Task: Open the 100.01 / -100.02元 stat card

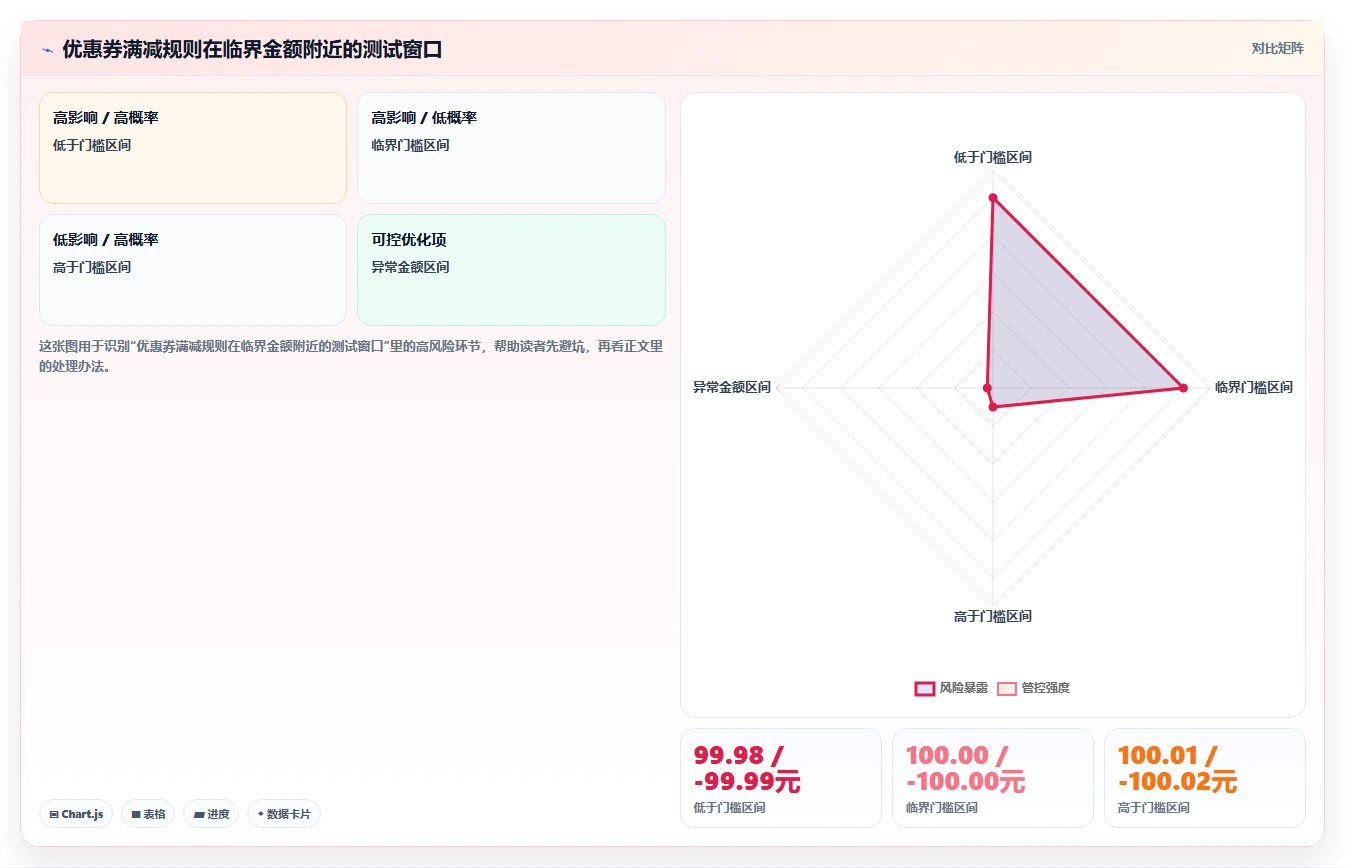Action: (x=1205, y=778)
